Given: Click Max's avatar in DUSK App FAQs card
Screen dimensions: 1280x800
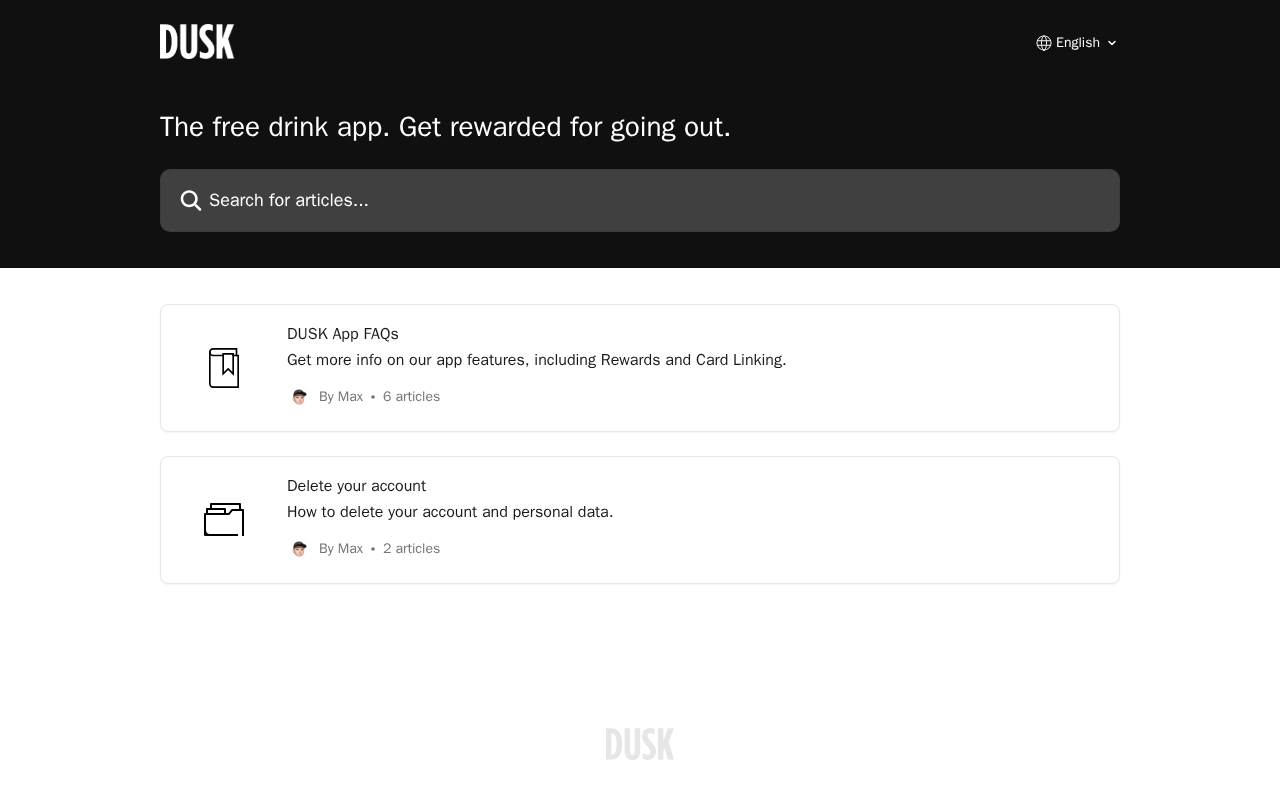Looking at the screenshot, I should (x=299, y=397).
